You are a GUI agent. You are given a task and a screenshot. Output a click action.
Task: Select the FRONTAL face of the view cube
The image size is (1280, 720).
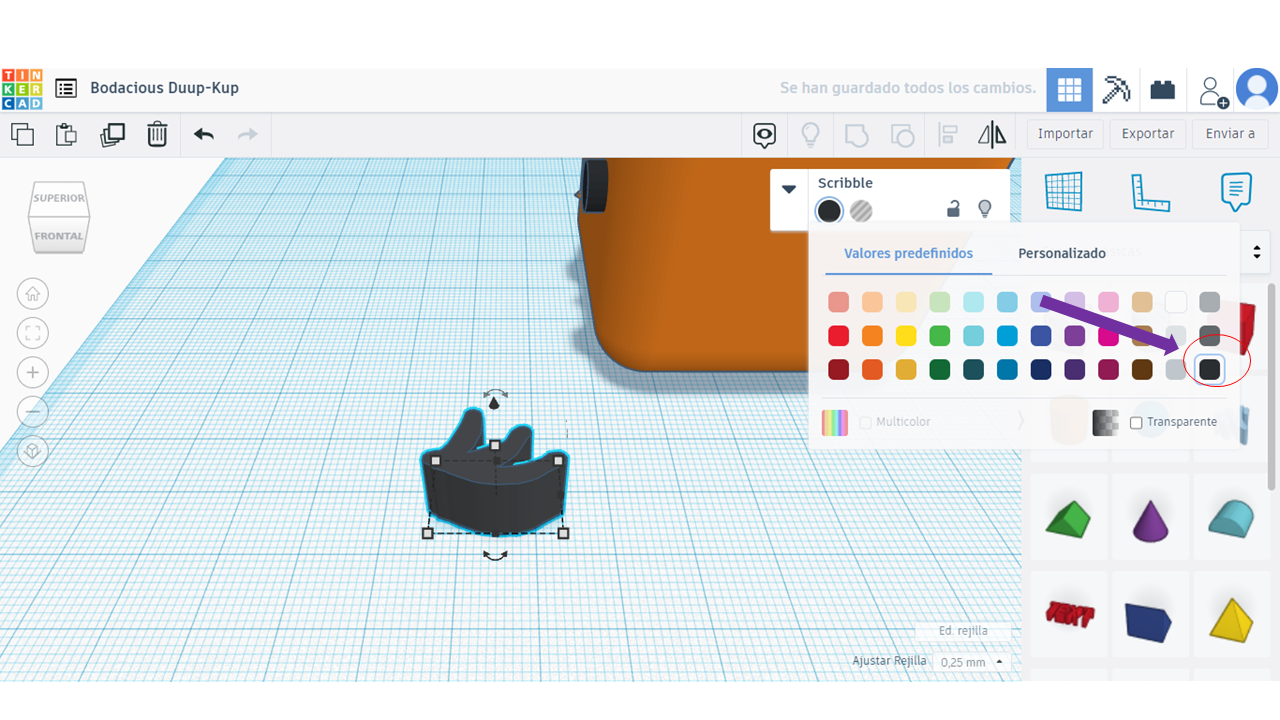(x=59, y=236)
